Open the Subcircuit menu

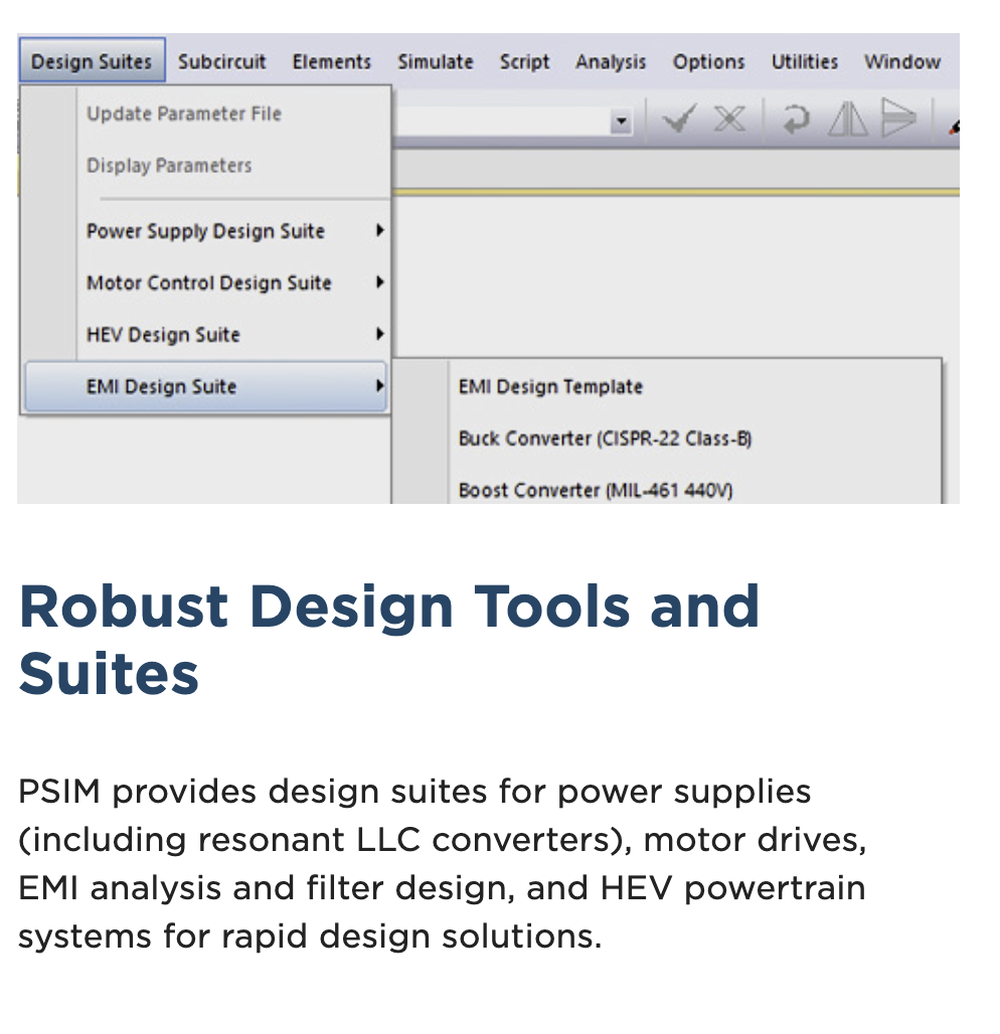tap(222, 61)
